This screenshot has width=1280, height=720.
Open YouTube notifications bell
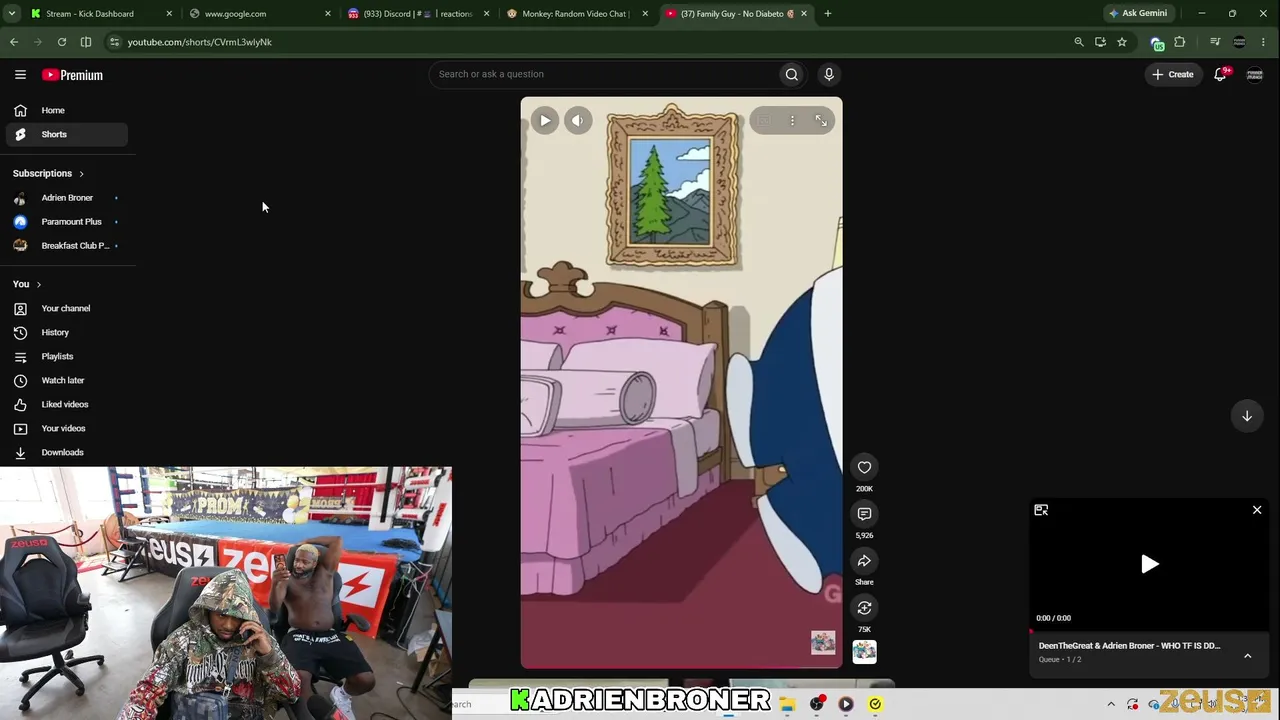(x=1221, y=75)
